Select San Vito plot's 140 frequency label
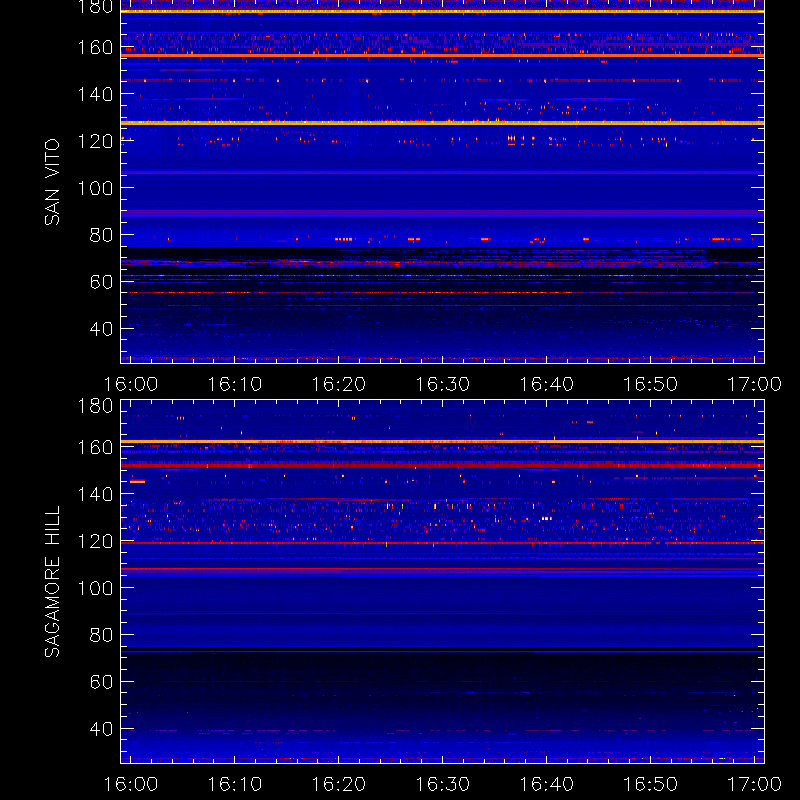This screenshot has width=800, height=800. 95,94
